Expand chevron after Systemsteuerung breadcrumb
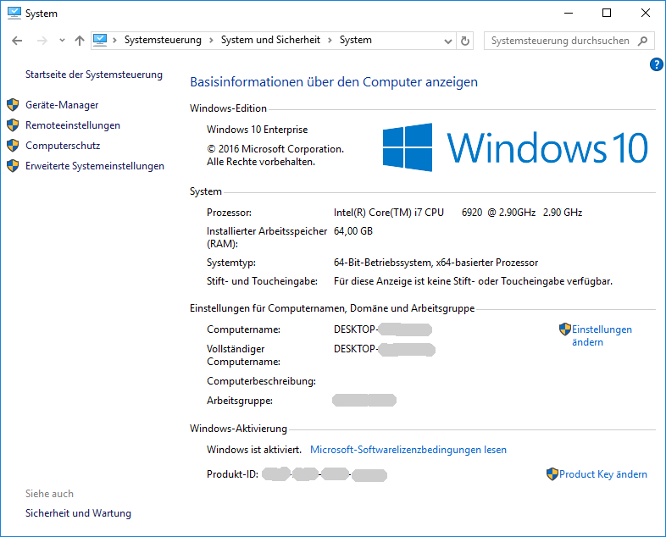The height and width of the screenshot is (537, 666). pyautogui.click(x=211, y=40)
